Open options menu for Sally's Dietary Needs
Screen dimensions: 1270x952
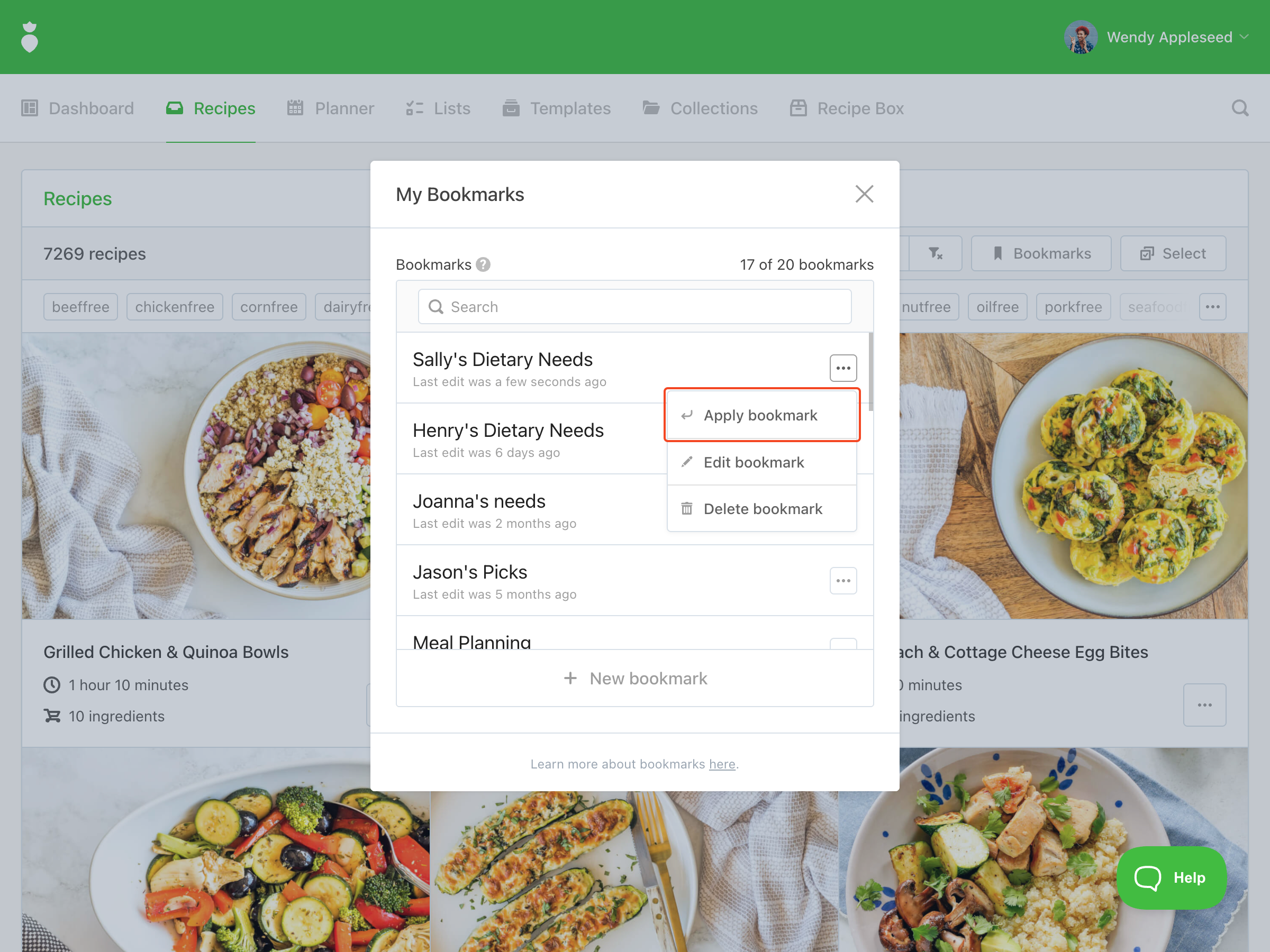click(x=843, y=368)
